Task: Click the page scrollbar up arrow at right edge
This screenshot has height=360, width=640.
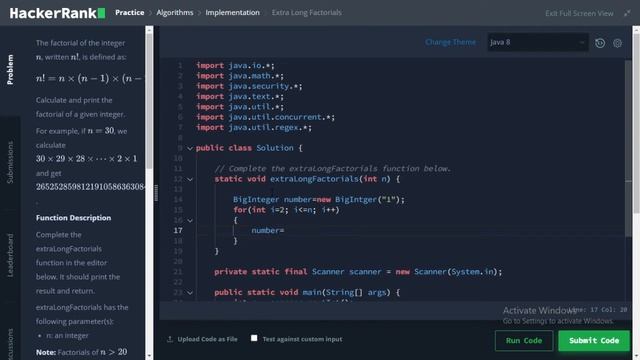Action: click(636, 30)
